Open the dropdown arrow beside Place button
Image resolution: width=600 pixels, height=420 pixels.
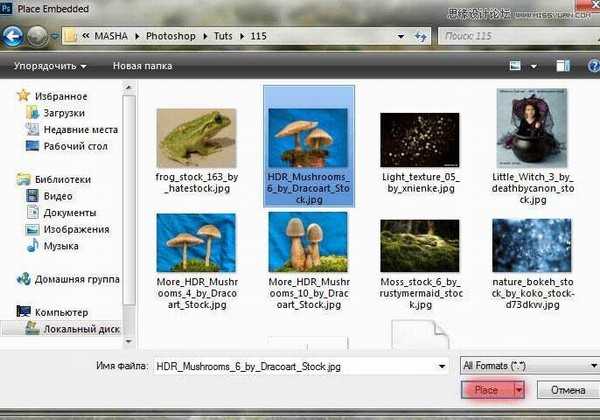(x=519, y=390)
